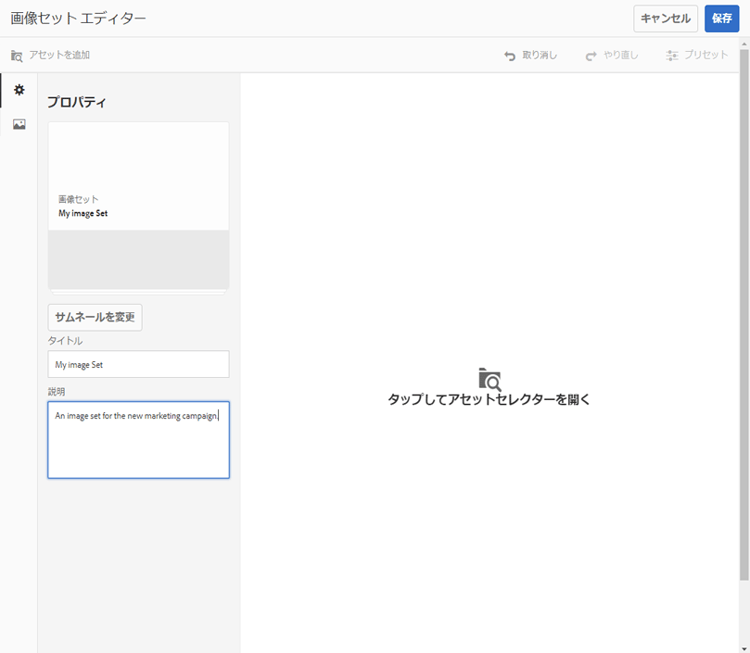Click the scrollbar down arrow at bottom right

(x=744, y=649)
